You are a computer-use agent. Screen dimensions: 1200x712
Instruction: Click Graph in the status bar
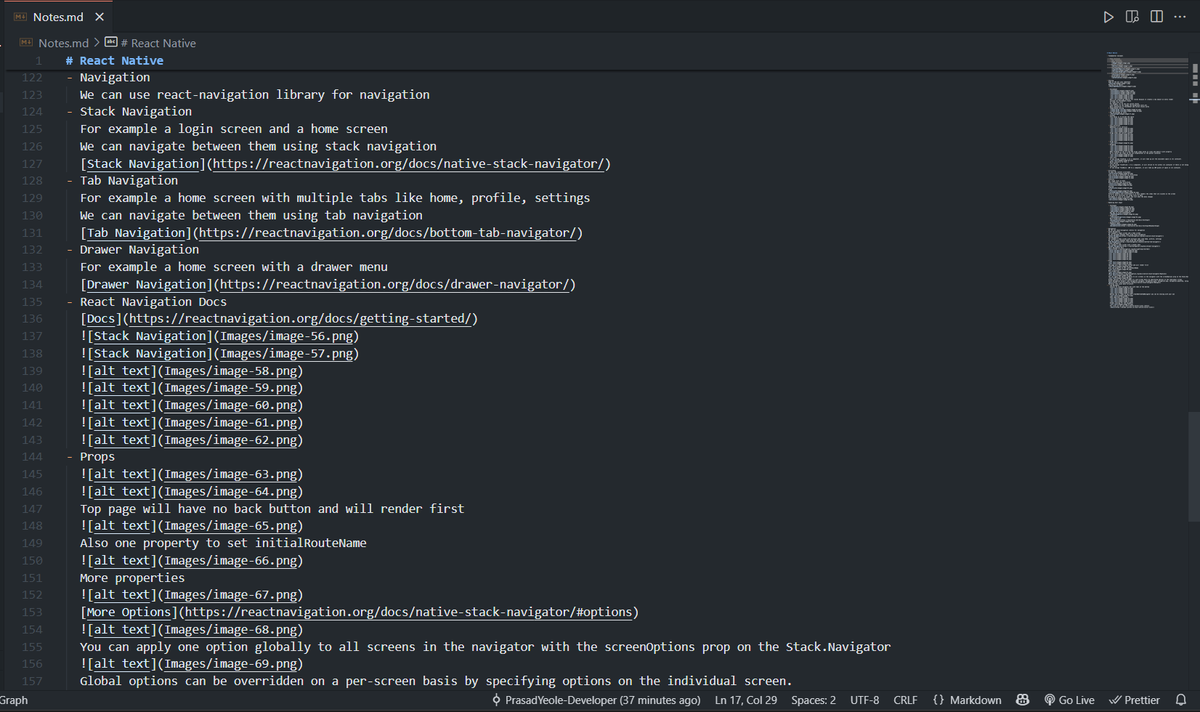point(14,700)
